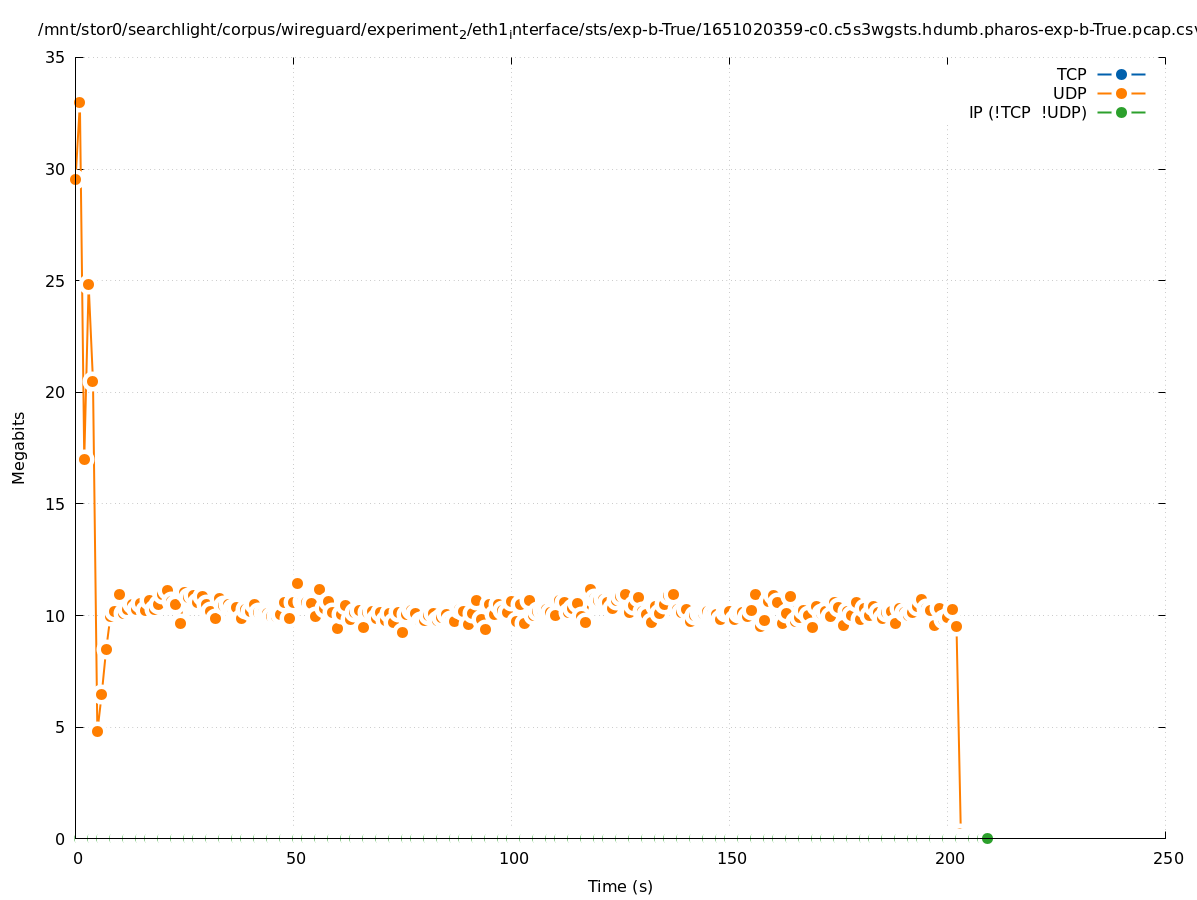Toggle the IP (!TCP !UDP) legend label
This screenshot has height=900, width=1197.
(1027, 112)
